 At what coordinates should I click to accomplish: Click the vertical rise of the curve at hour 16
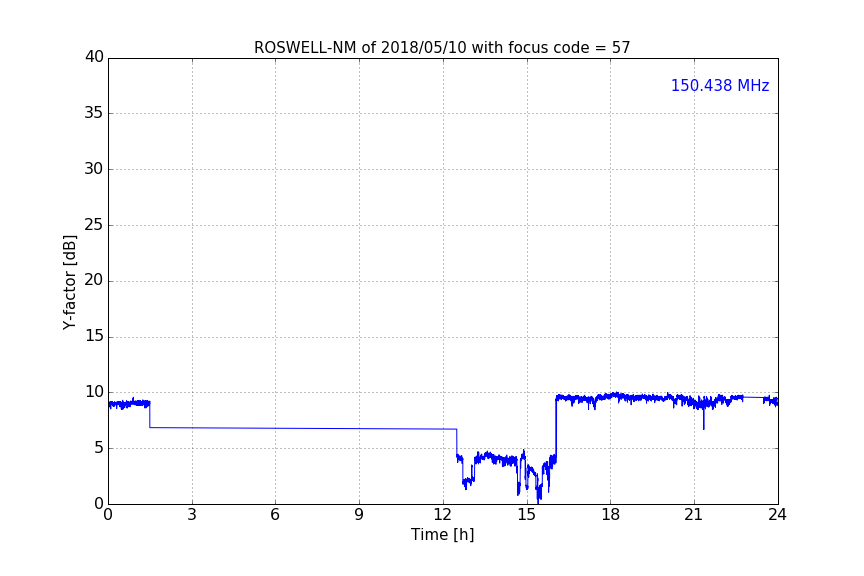[x=556, y=427]
